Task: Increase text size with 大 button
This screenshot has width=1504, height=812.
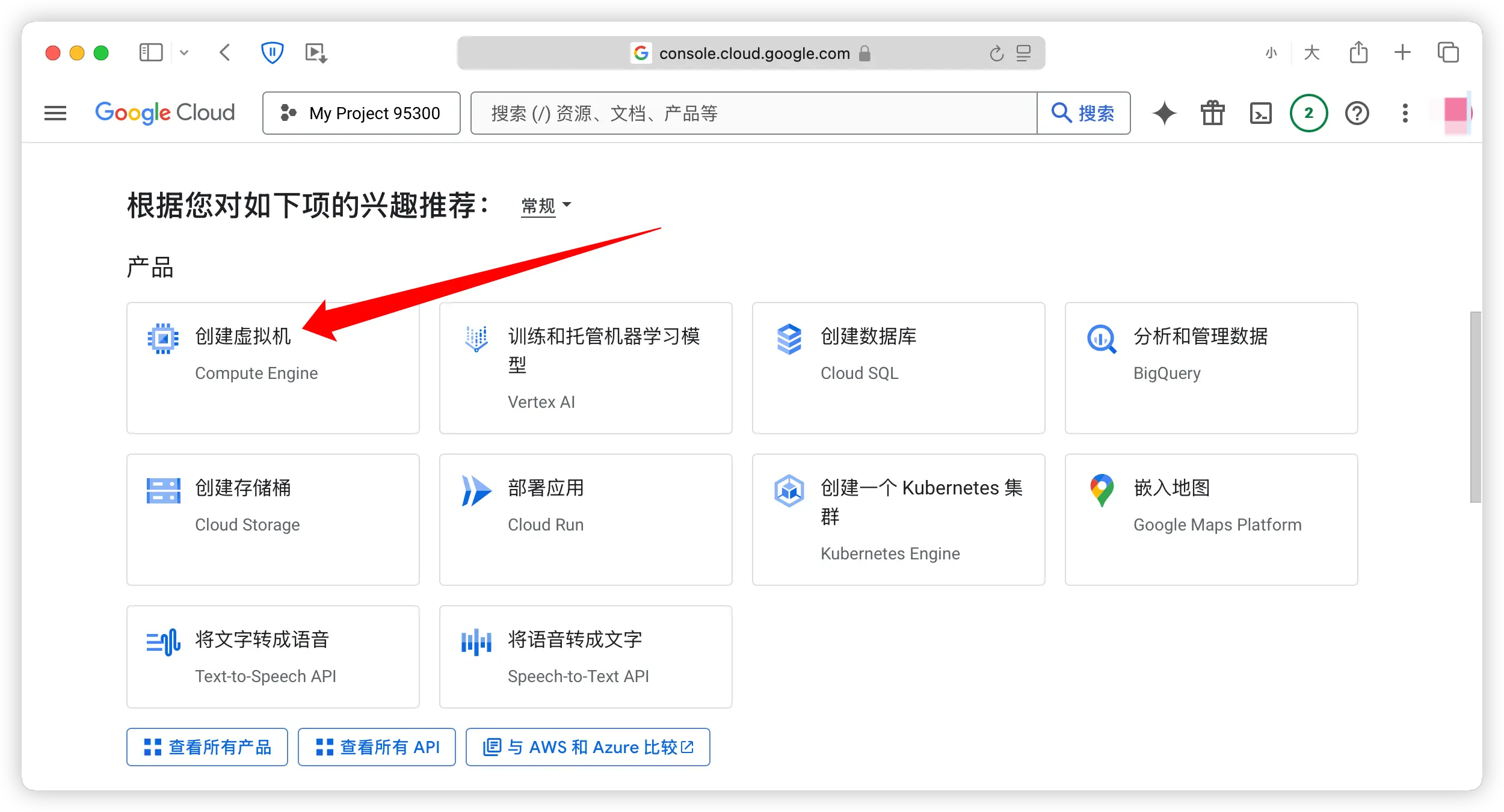Action: point(1311,53)
